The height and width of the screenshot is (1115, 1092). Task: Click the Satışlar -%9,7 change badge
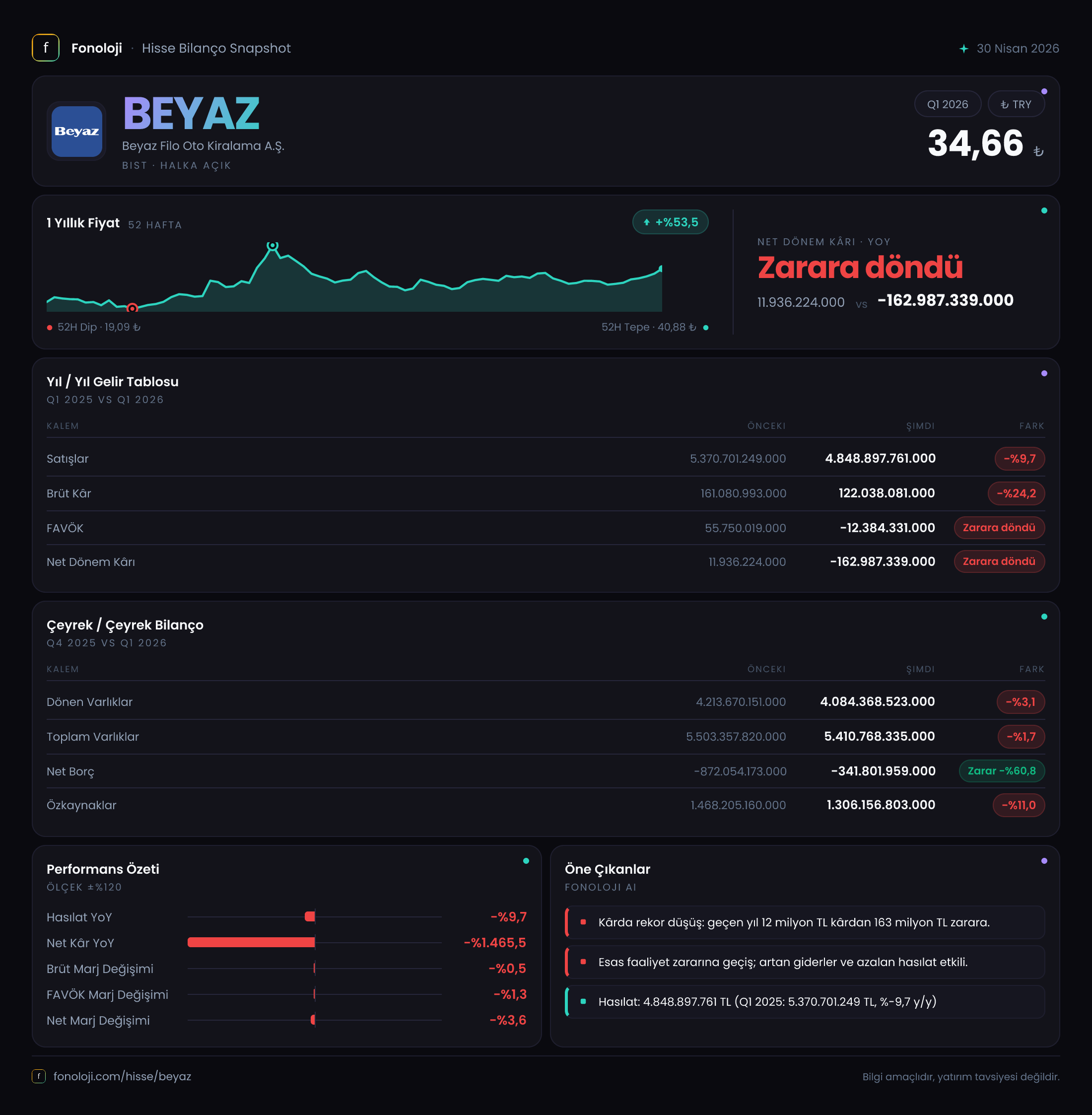pyautogui.click(x=1019, y=459)
